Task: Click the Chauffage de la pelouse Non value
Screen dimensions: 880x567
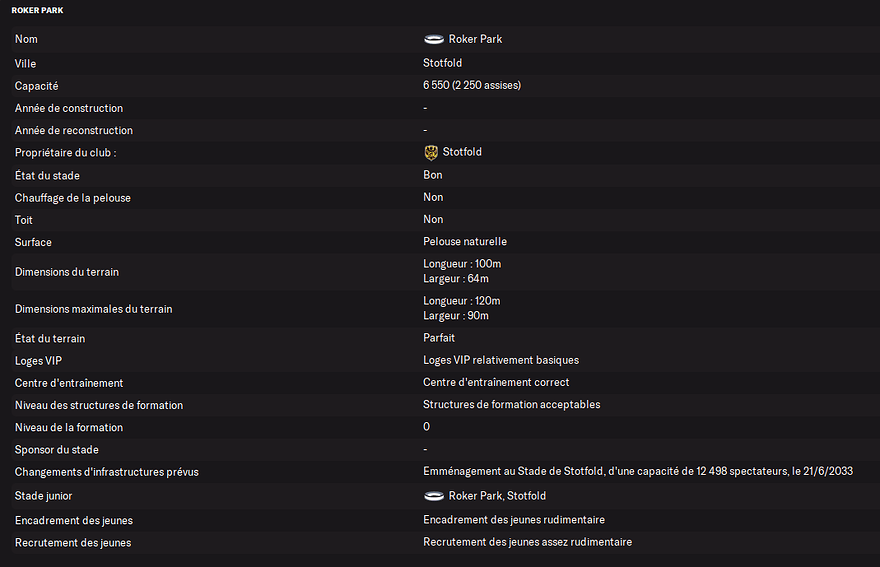Action: tap(433, 197)
